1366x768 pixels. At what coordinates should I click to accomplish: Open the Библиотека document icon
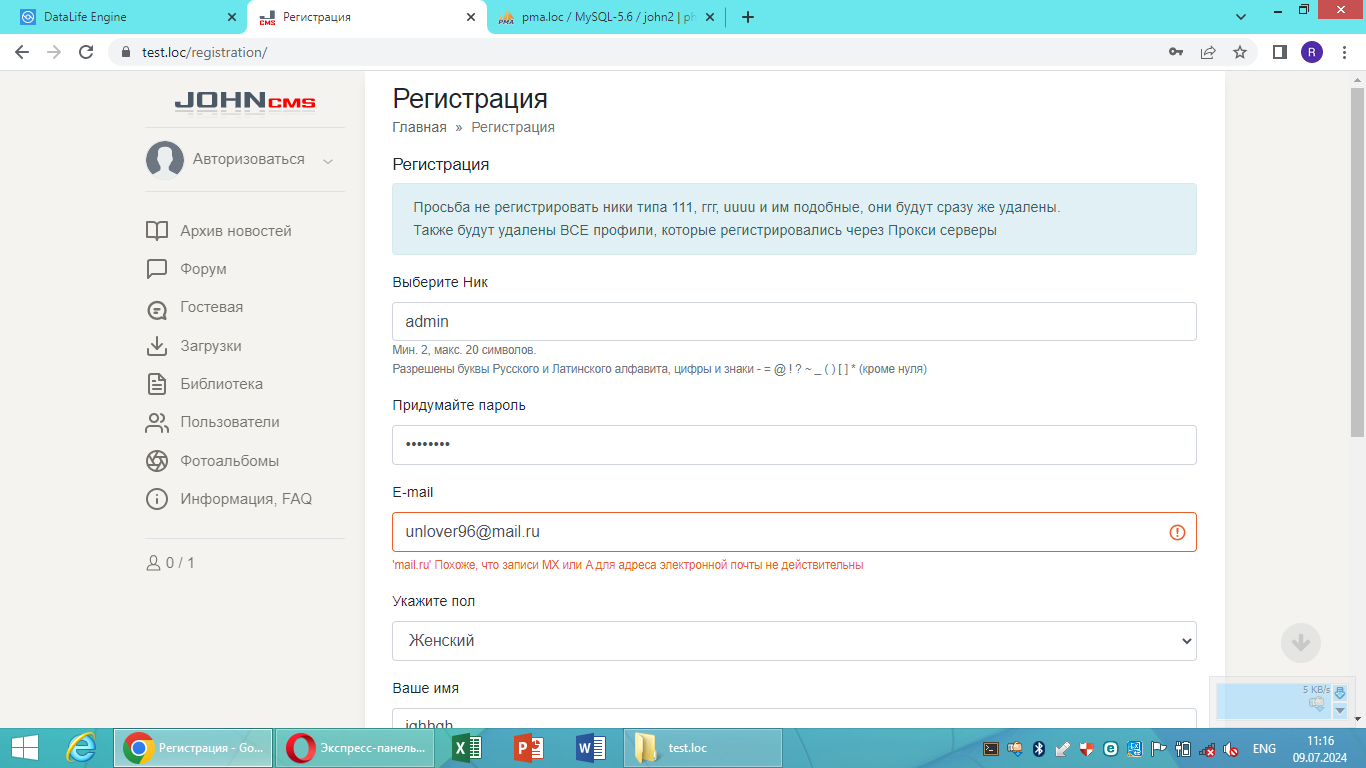tap(157, 384)
